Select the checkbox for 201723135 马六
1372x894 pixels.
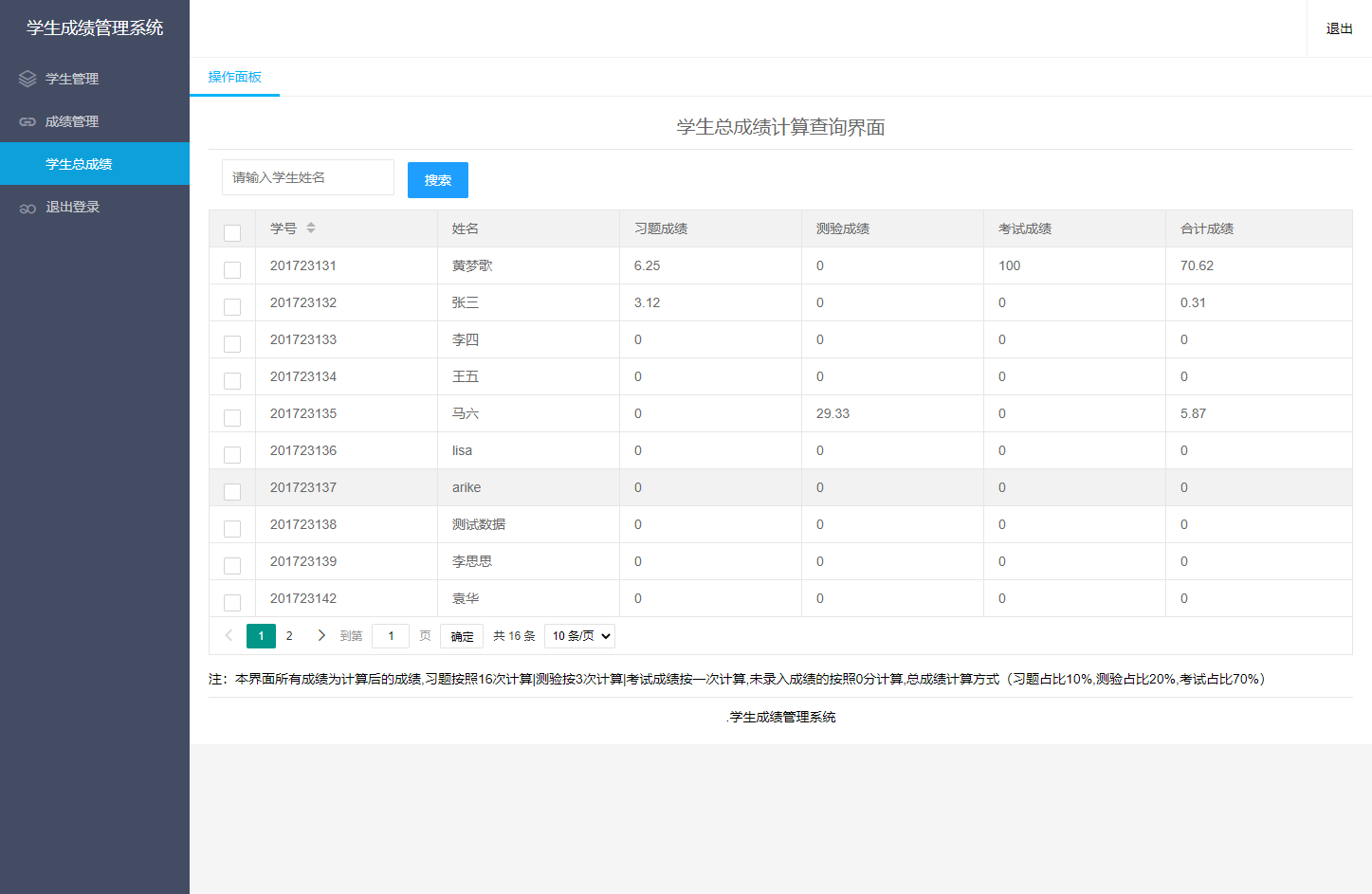(232, 418)
